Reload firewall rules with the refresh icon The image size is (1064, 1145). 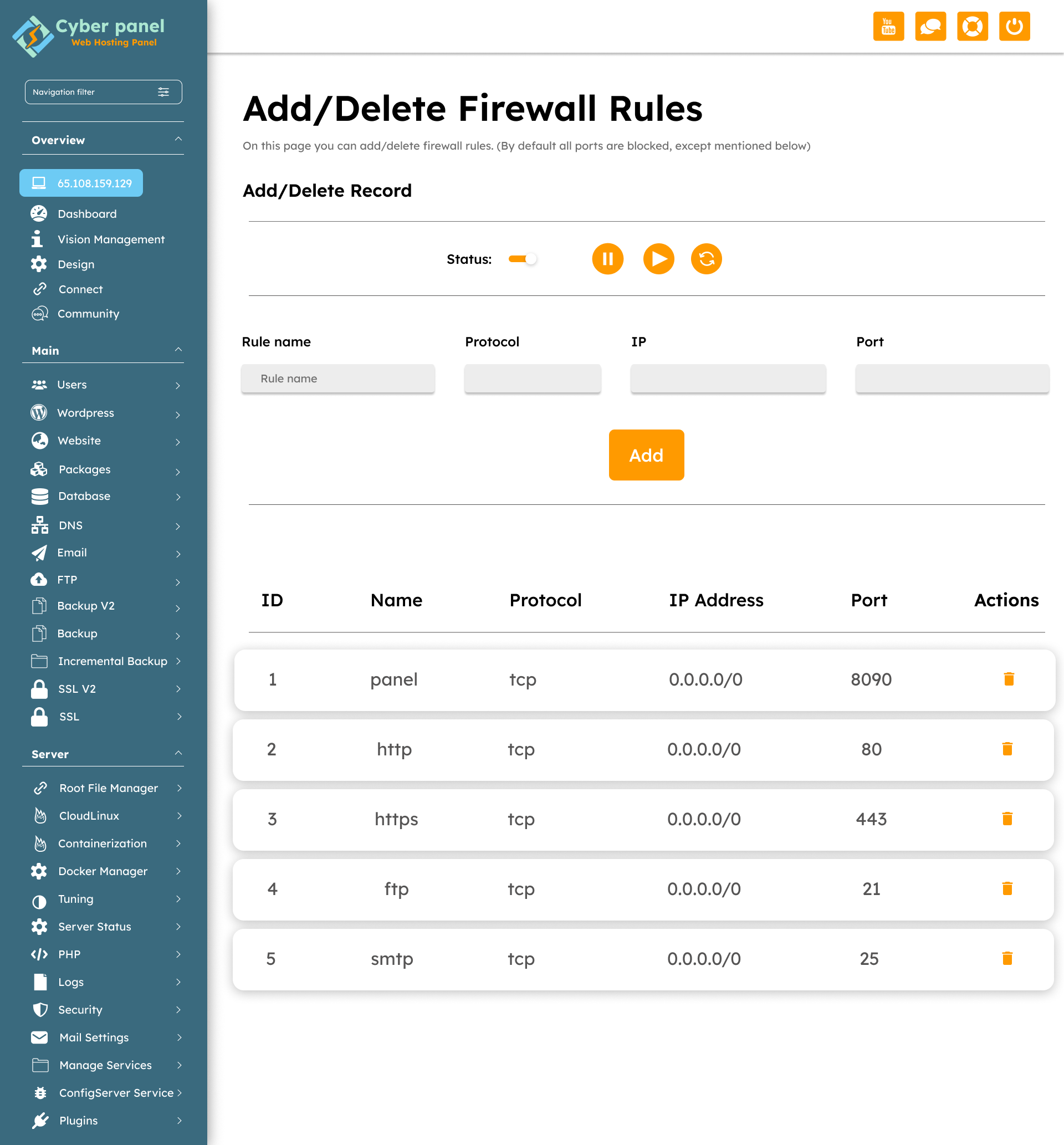coord(706,259)
